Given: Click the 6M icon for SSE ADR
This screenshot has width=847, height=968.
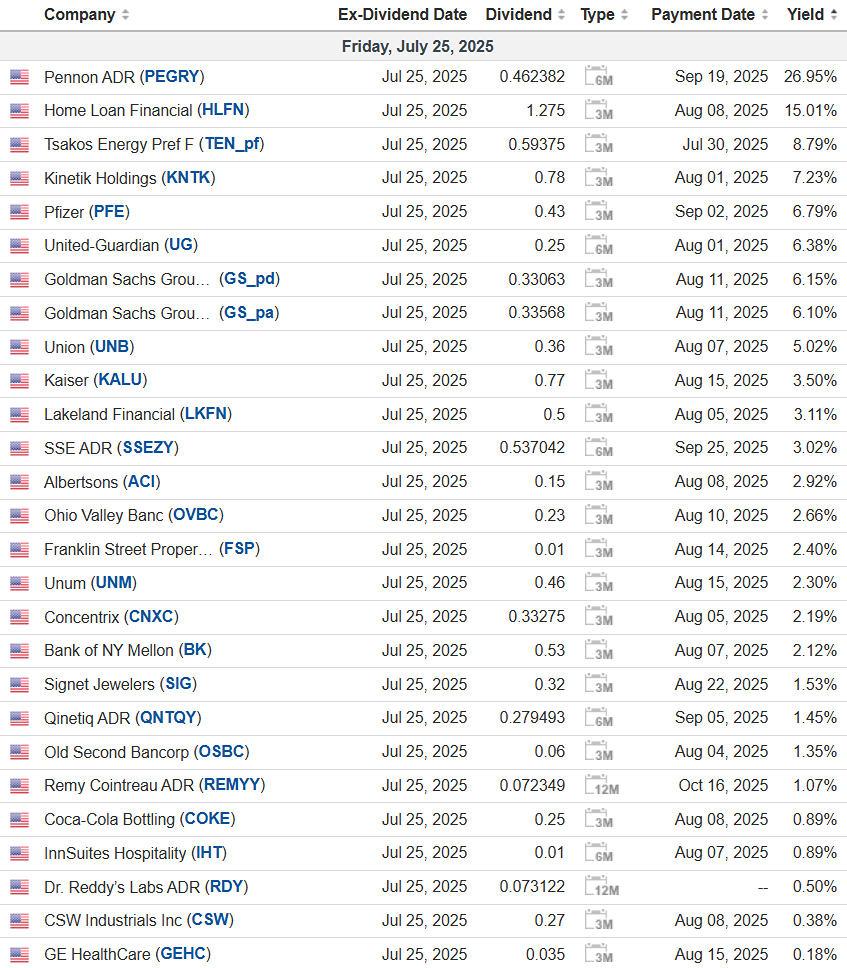Looking at the screenshot, I should pyautogui.click(x=598, y=448).
